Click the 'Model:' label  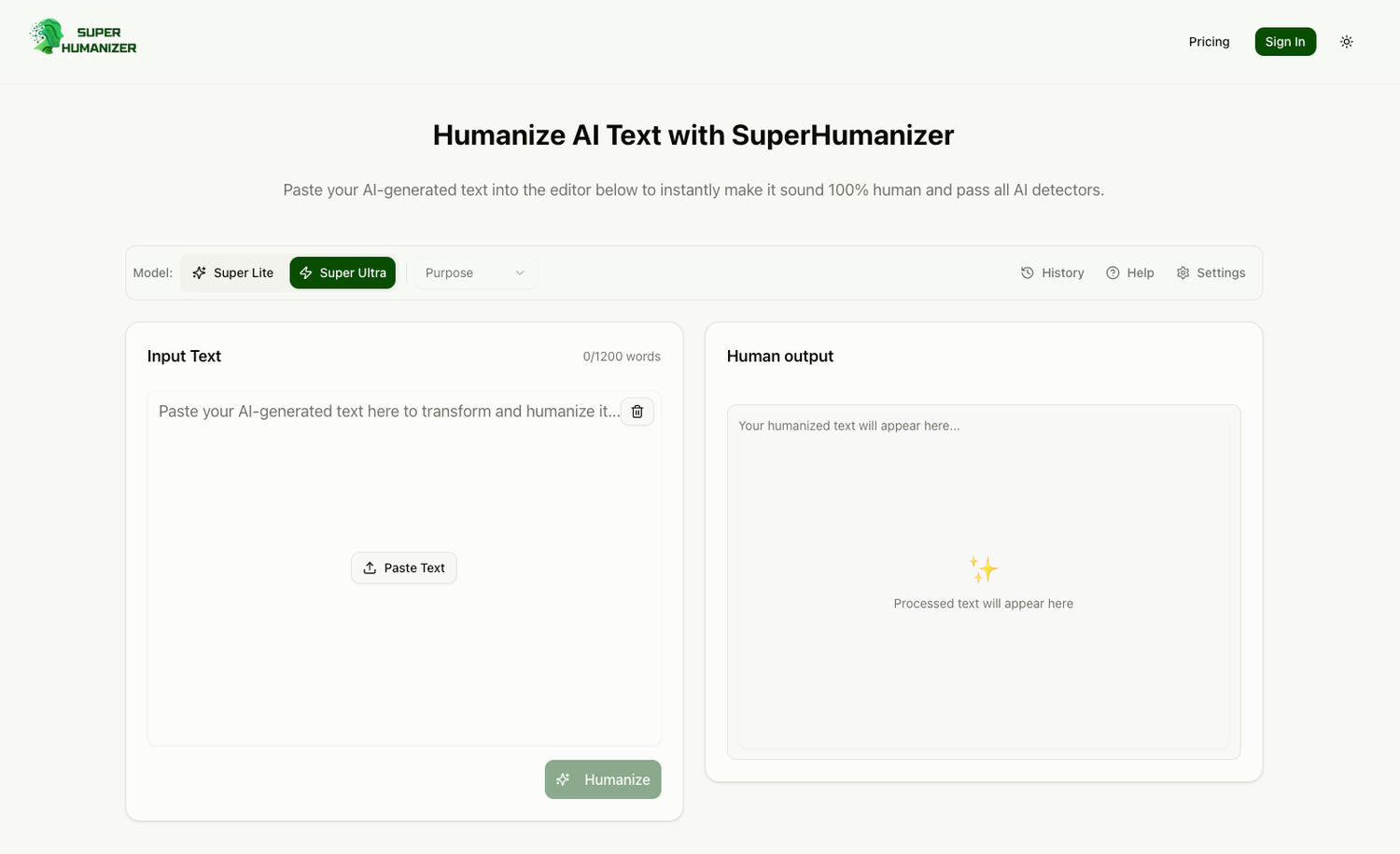(153, 273)
